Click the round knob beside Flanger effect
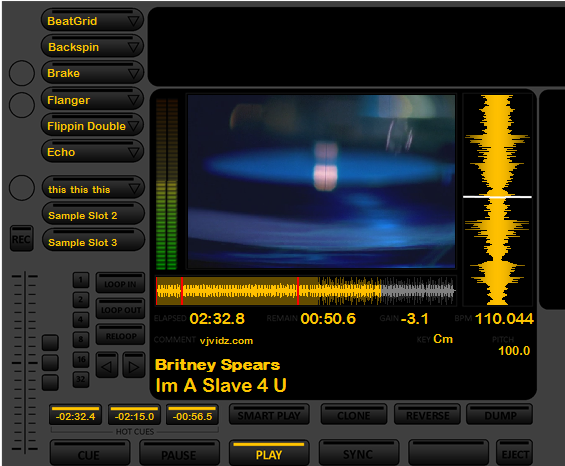 point(22,105)
